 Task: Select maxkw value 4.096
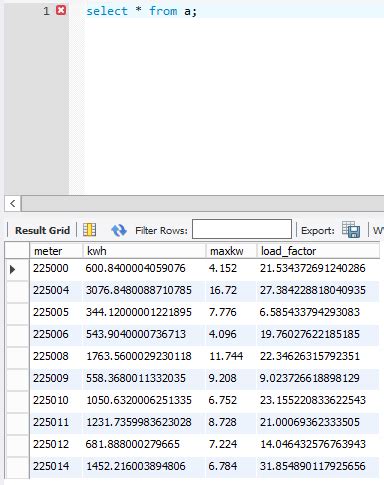231,334
